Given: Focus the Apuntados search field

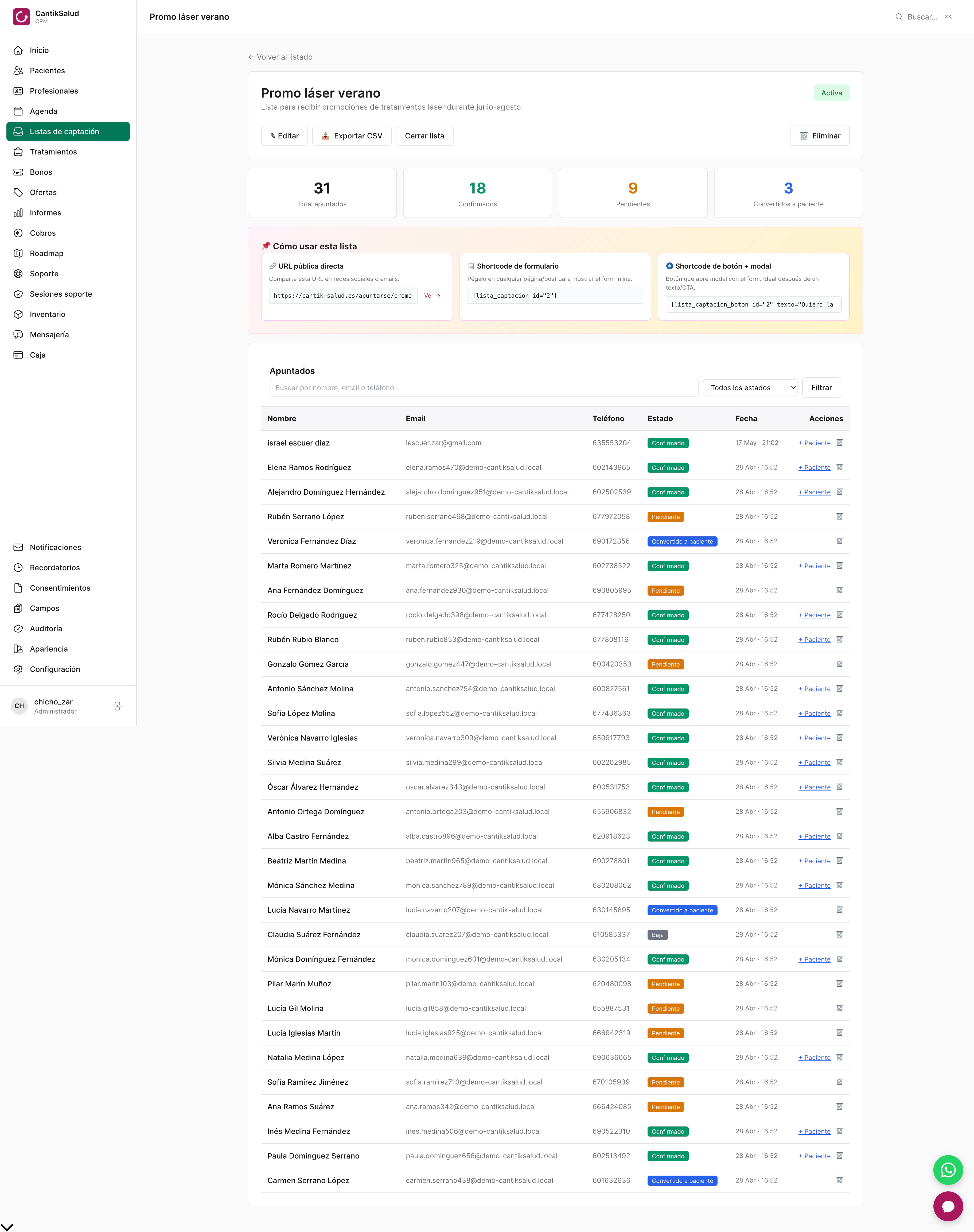Looking at the screenshot, I should pos(484,387).
